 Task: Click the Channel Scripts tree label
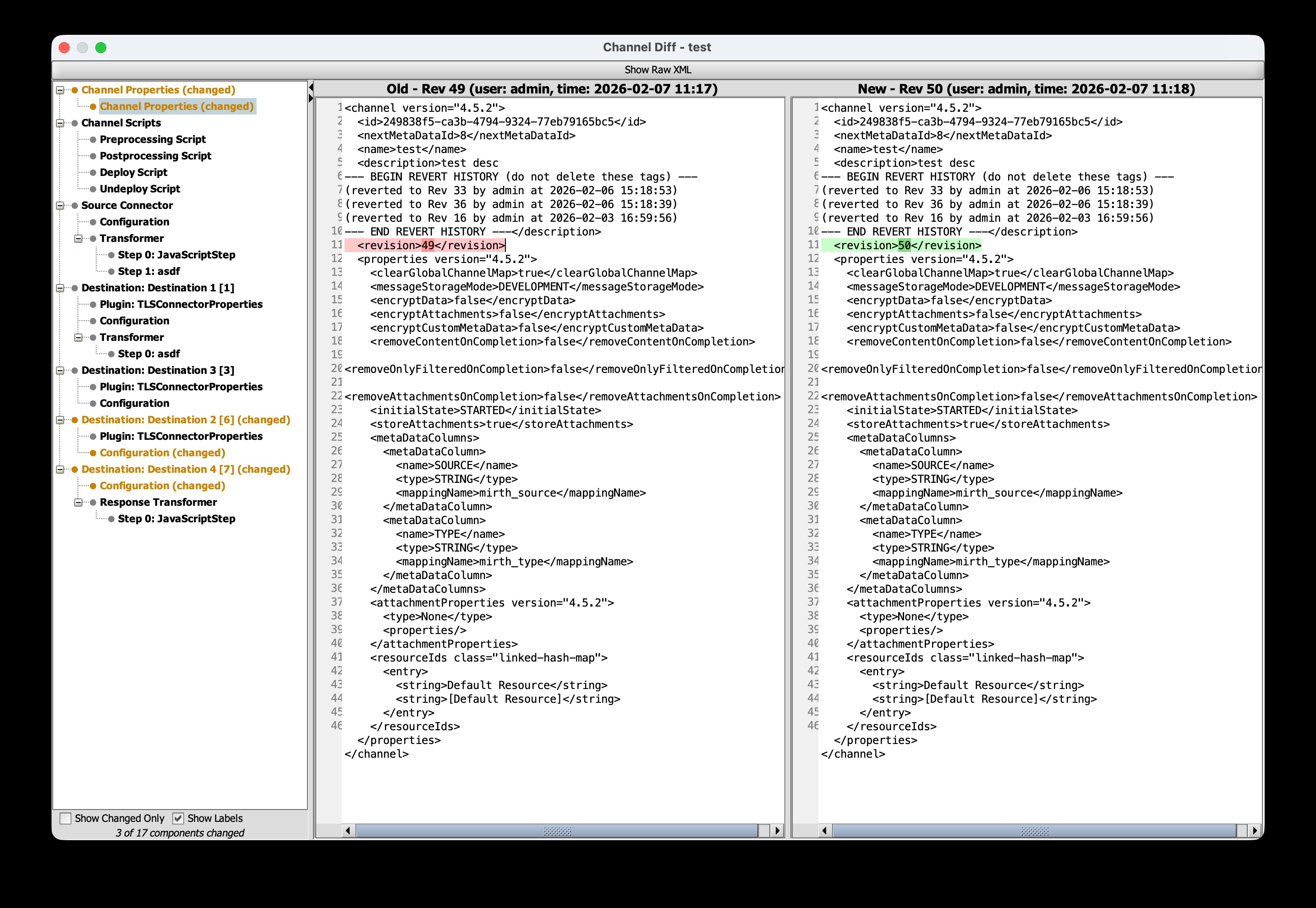[x=121, y=123]
